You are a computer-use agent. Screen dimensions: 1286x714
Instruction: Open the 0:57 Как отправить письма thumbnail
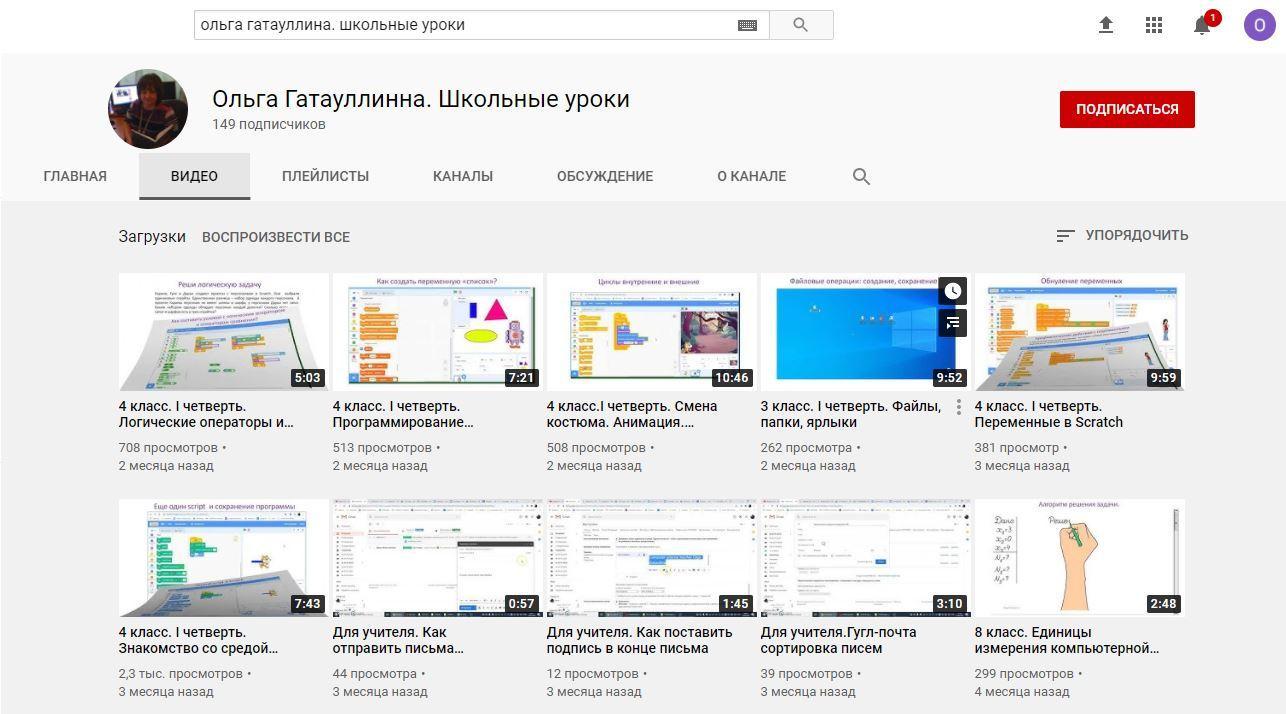[437, 558]
